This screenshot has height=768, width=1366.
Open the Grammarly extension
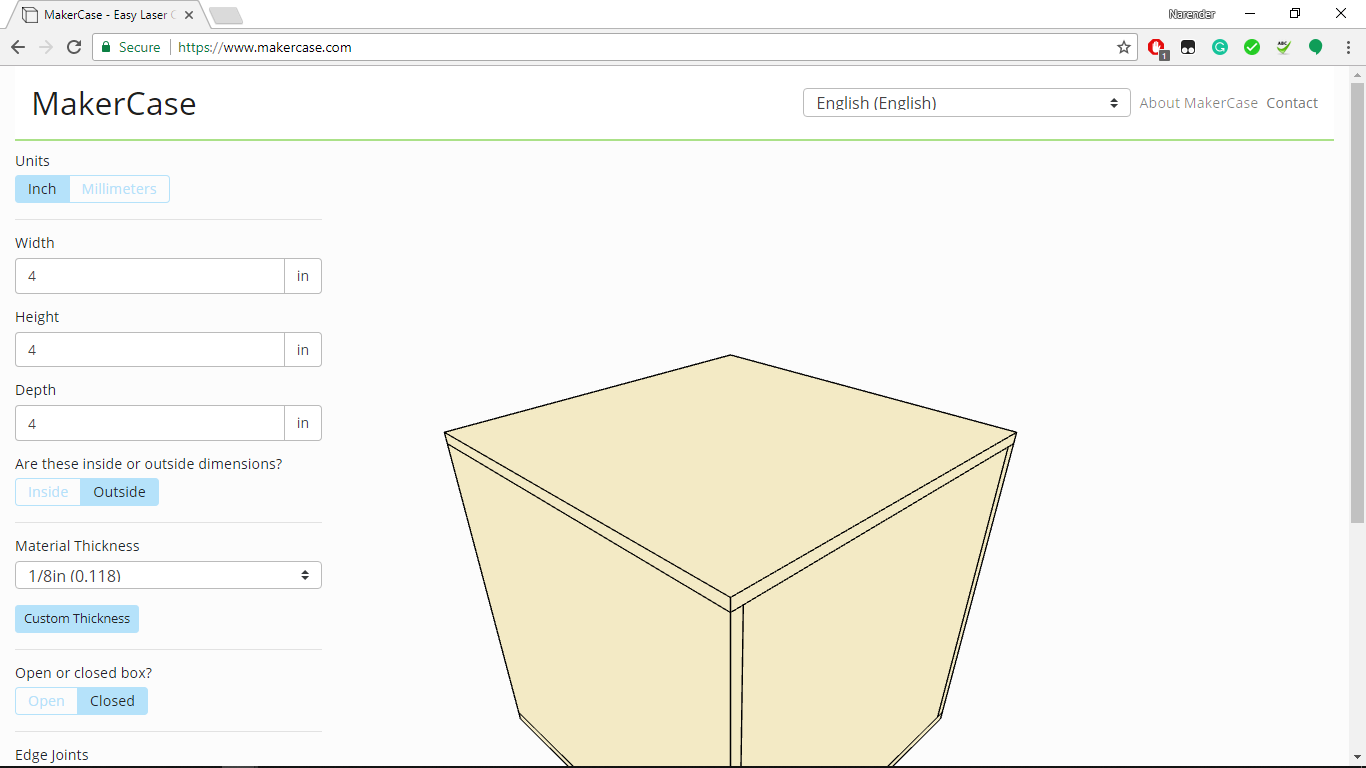[1220, 47]
